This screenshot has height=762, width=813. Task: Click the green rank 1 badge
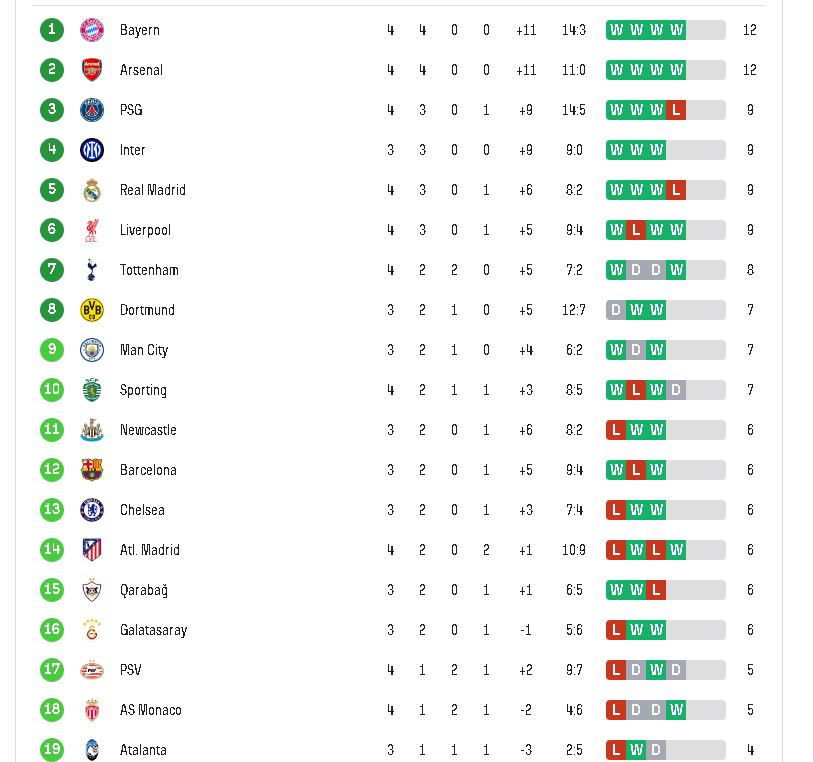(x=52, y=30)
